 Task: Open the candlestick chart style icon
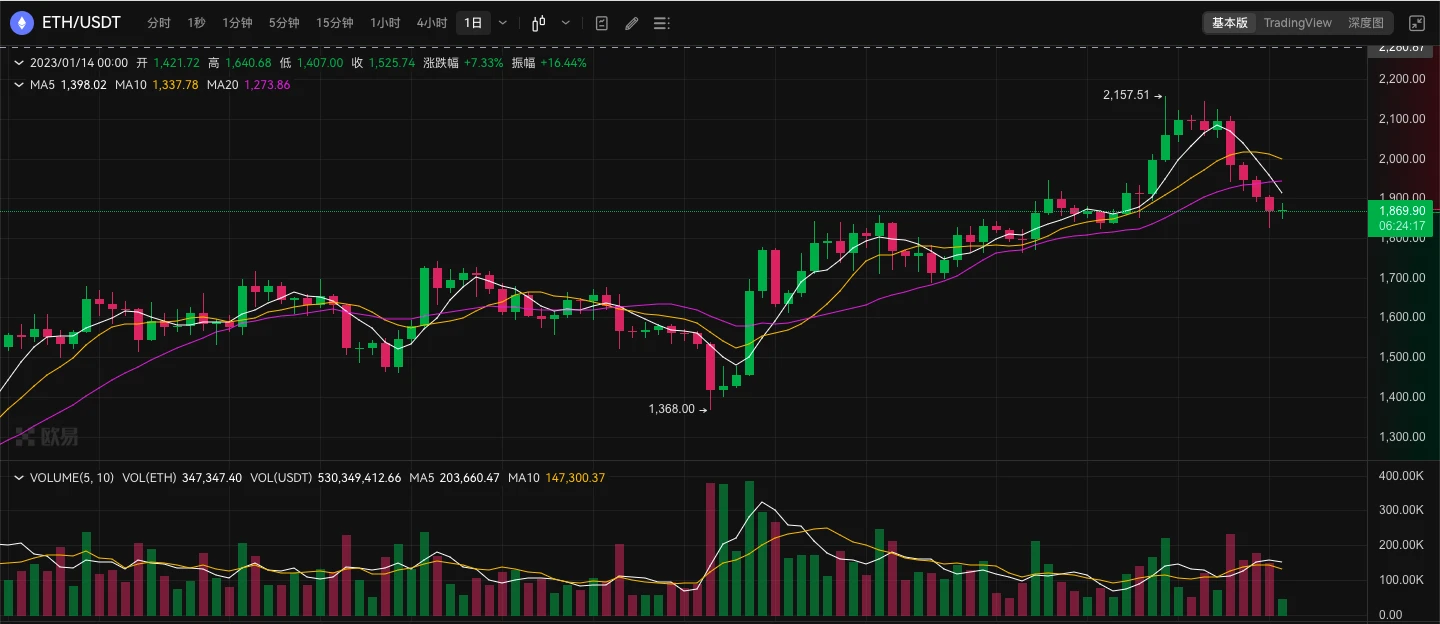point(539,23)
